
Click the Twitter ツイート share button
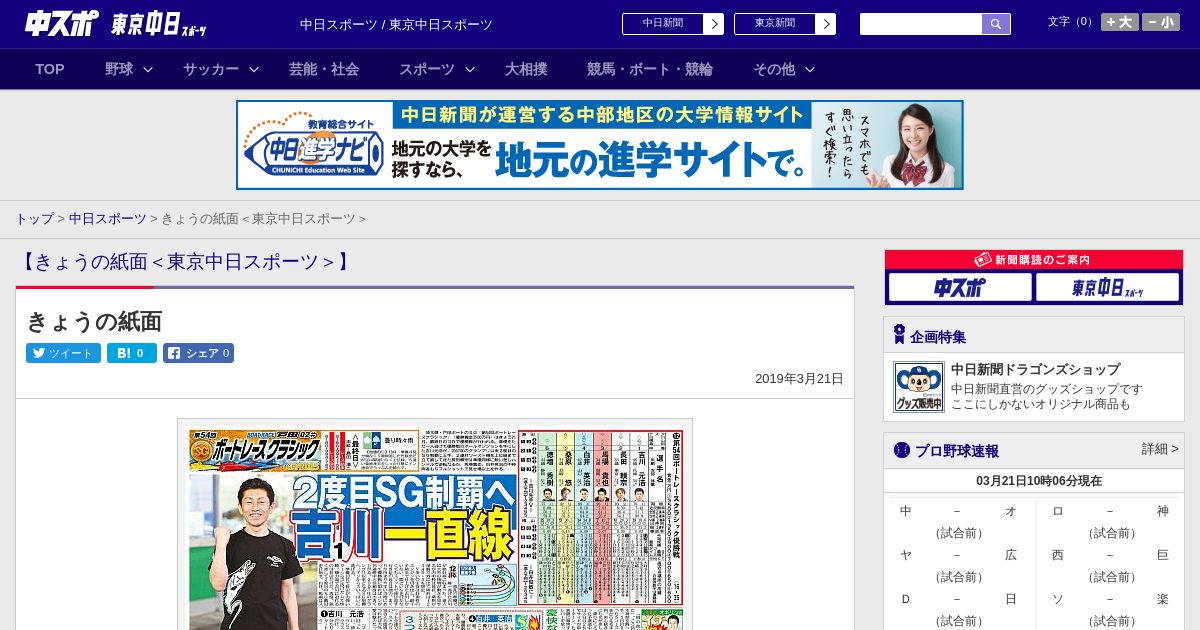(63, 353)
